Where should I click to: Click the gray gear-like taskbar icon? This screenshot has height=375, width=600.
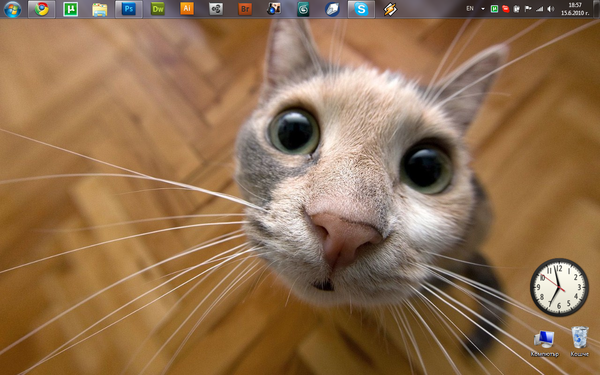pyautogui.click(x=216, y=9)
